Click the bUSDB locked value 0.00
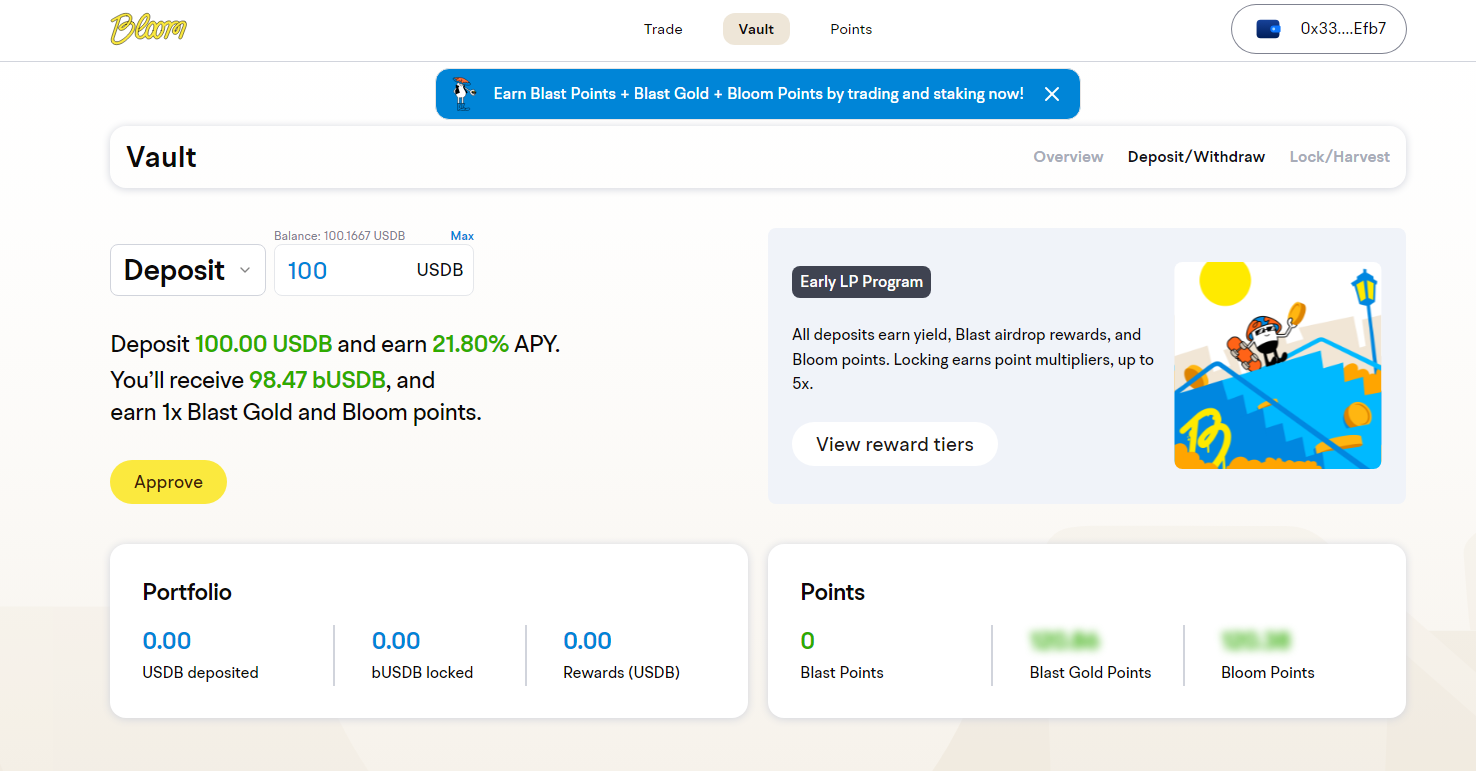 click(396, 641)
